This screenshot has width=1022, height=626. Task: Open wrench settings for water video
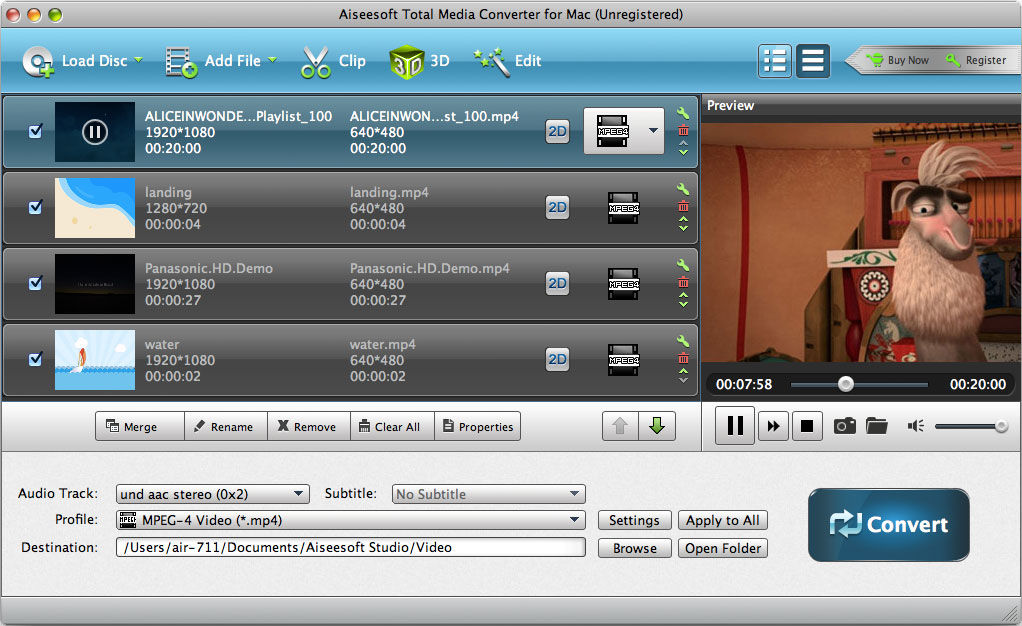(x=683, y=341)
